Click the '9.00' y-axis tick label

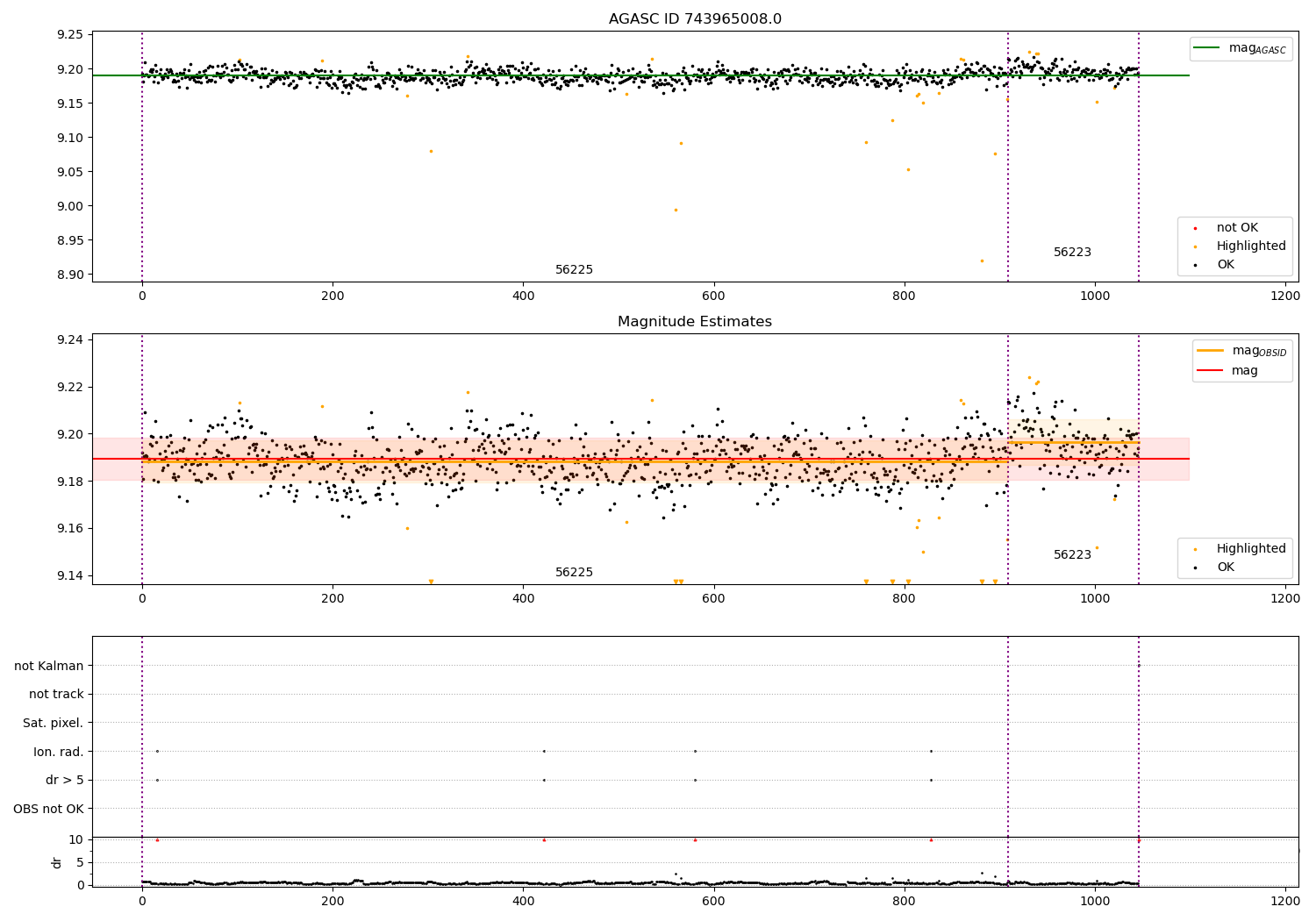coord(70,206)
